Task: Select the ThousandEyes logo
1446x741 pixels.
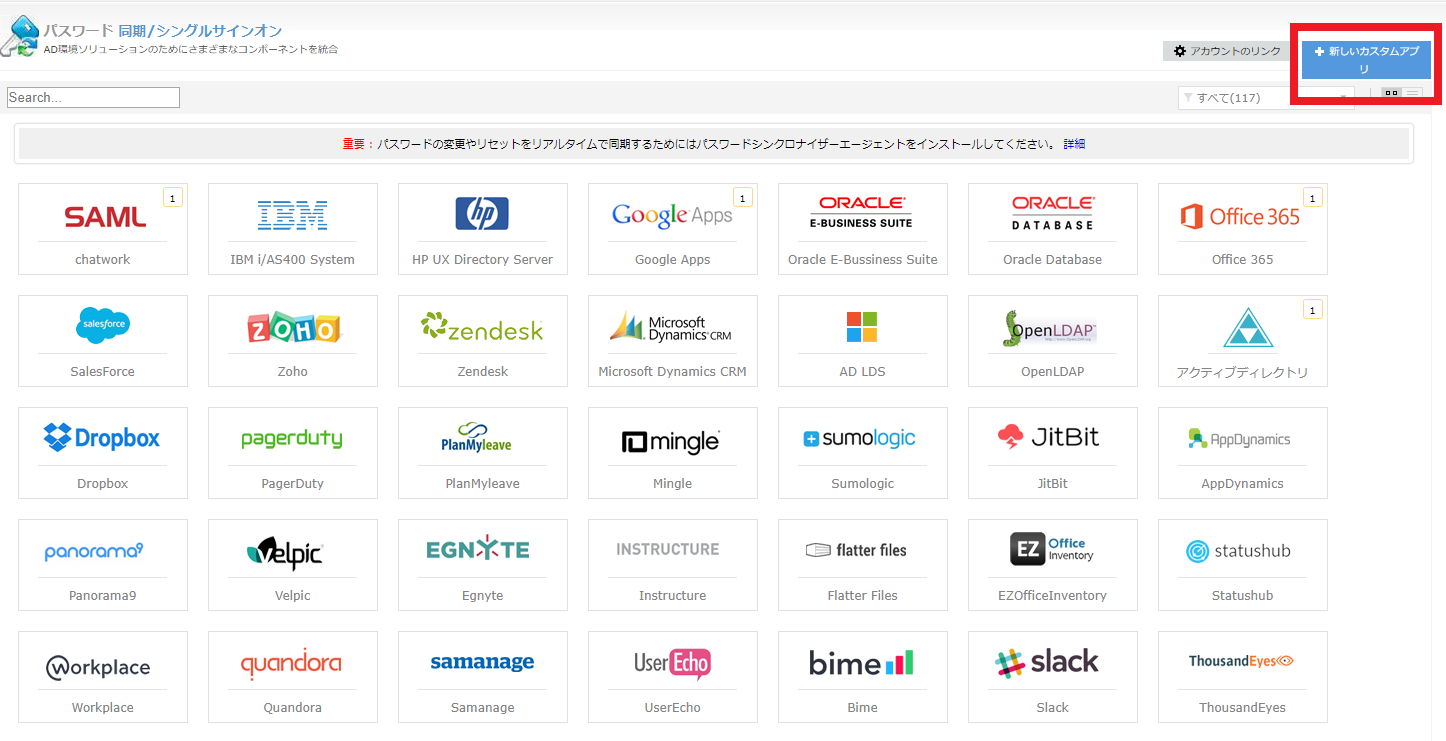Action: 1242,661
